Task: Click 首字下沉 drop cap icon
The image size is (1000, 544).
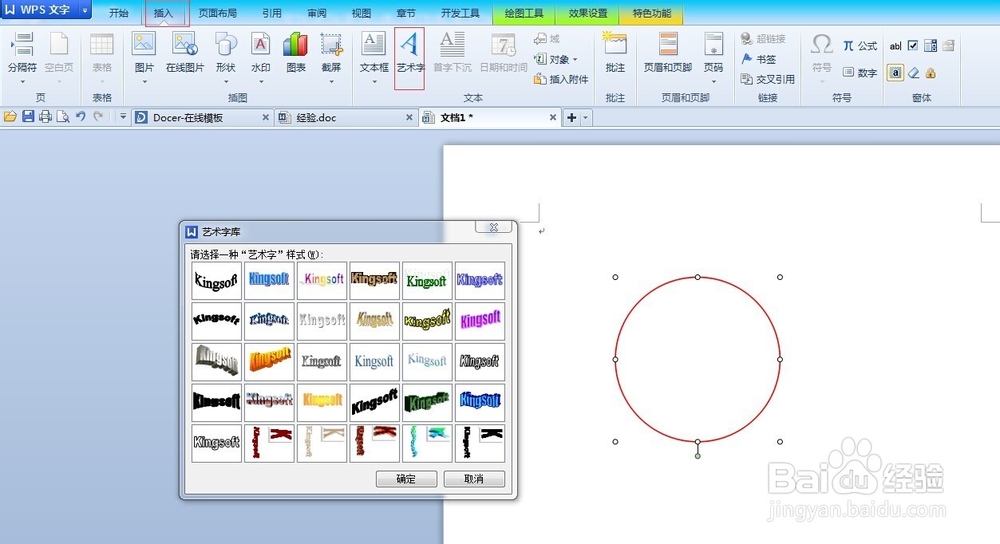Action: pyautogui.click(x=452, y=45)
